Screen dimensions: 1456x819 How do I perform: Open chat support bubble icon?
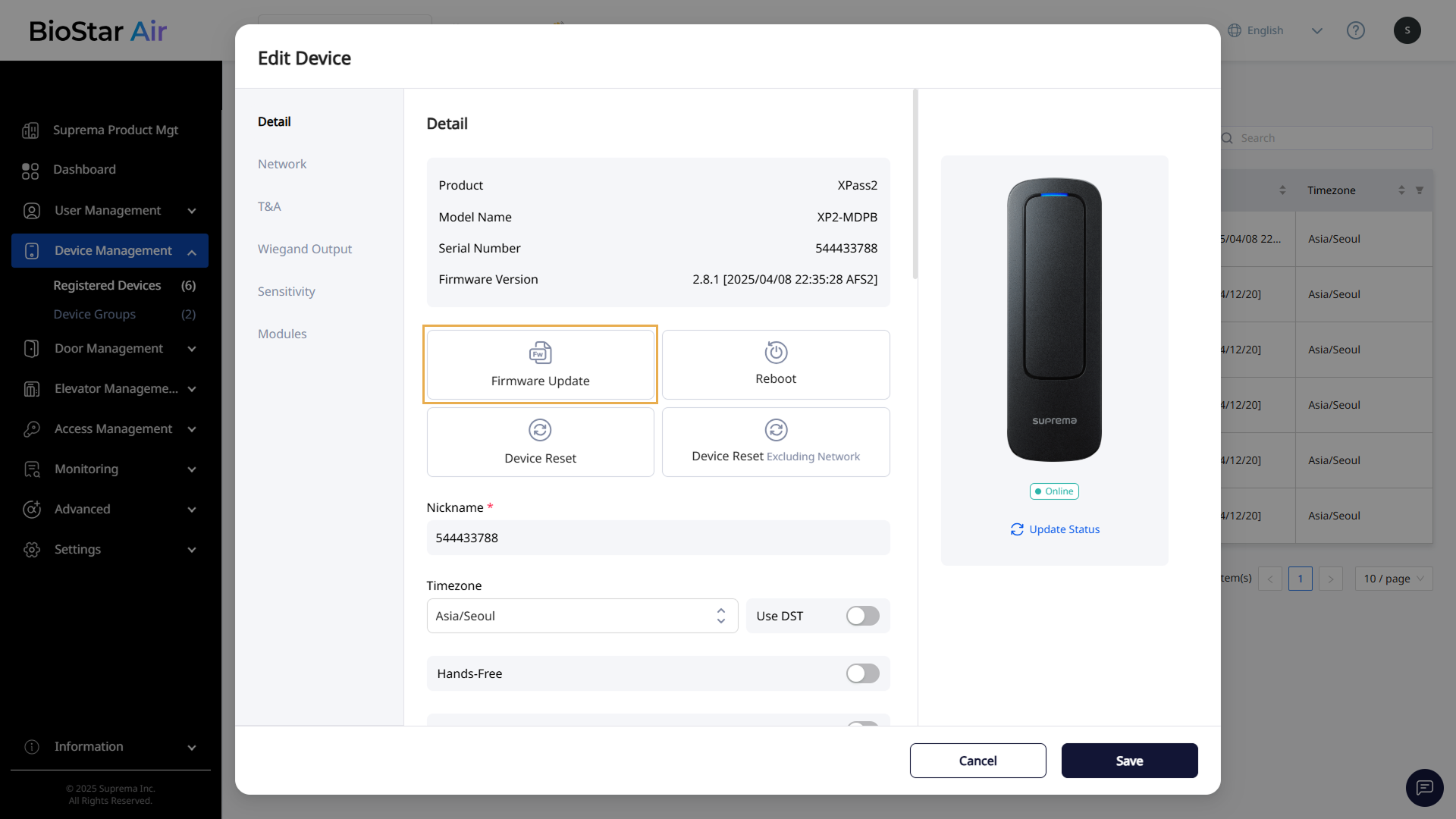[x=1424, y=787]
